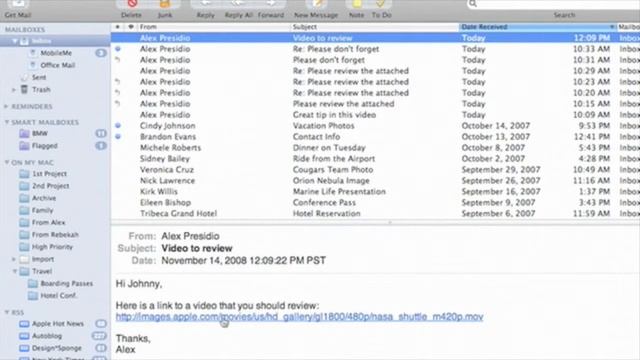Select Brandon Evans' Contact Info message

(x=376, y=137)
